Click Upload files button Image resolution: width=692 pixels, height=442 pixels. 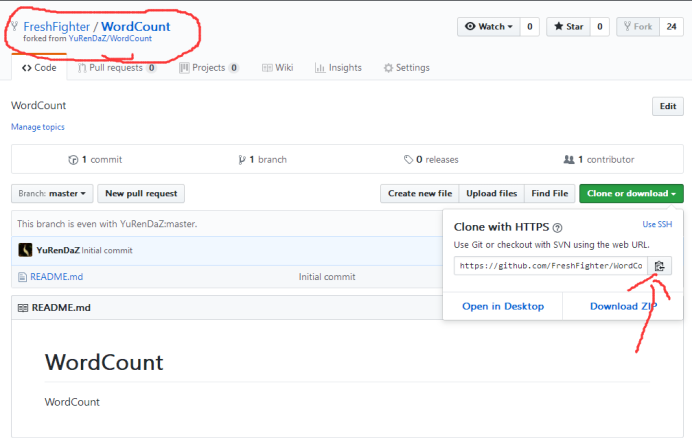pos(492,194)
